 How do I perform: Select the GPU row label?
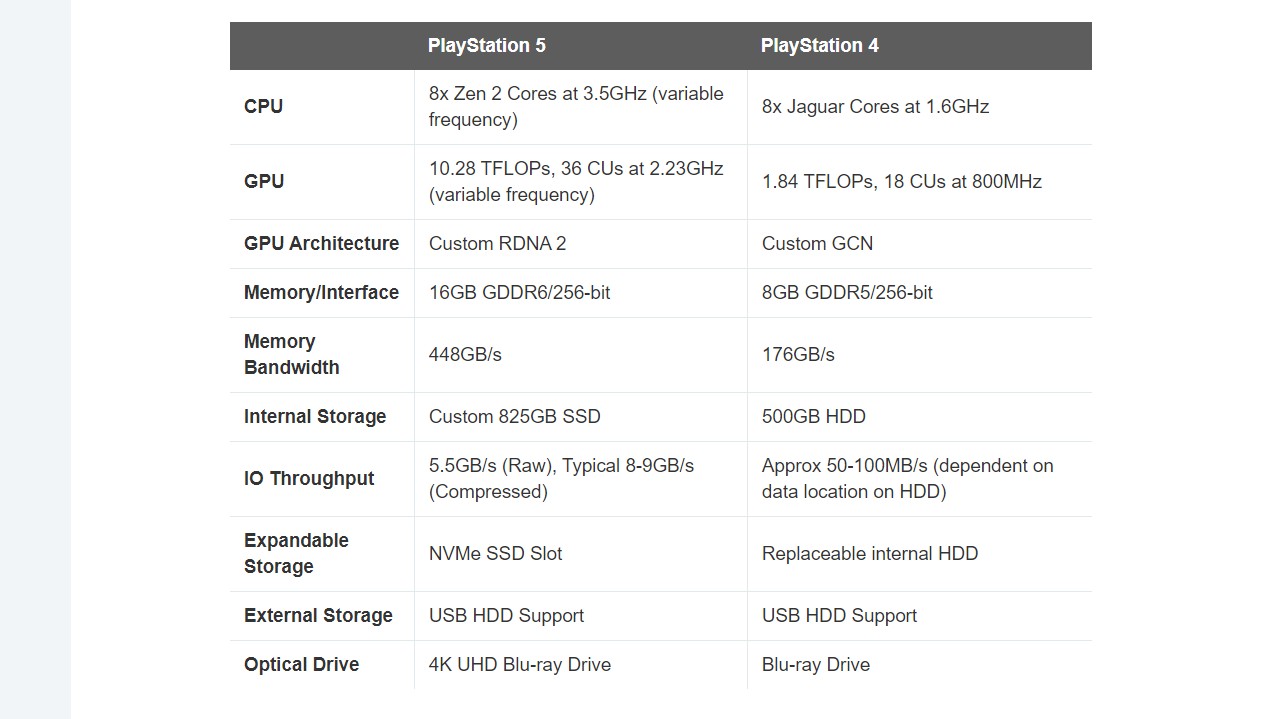click(x=264, y=181)
